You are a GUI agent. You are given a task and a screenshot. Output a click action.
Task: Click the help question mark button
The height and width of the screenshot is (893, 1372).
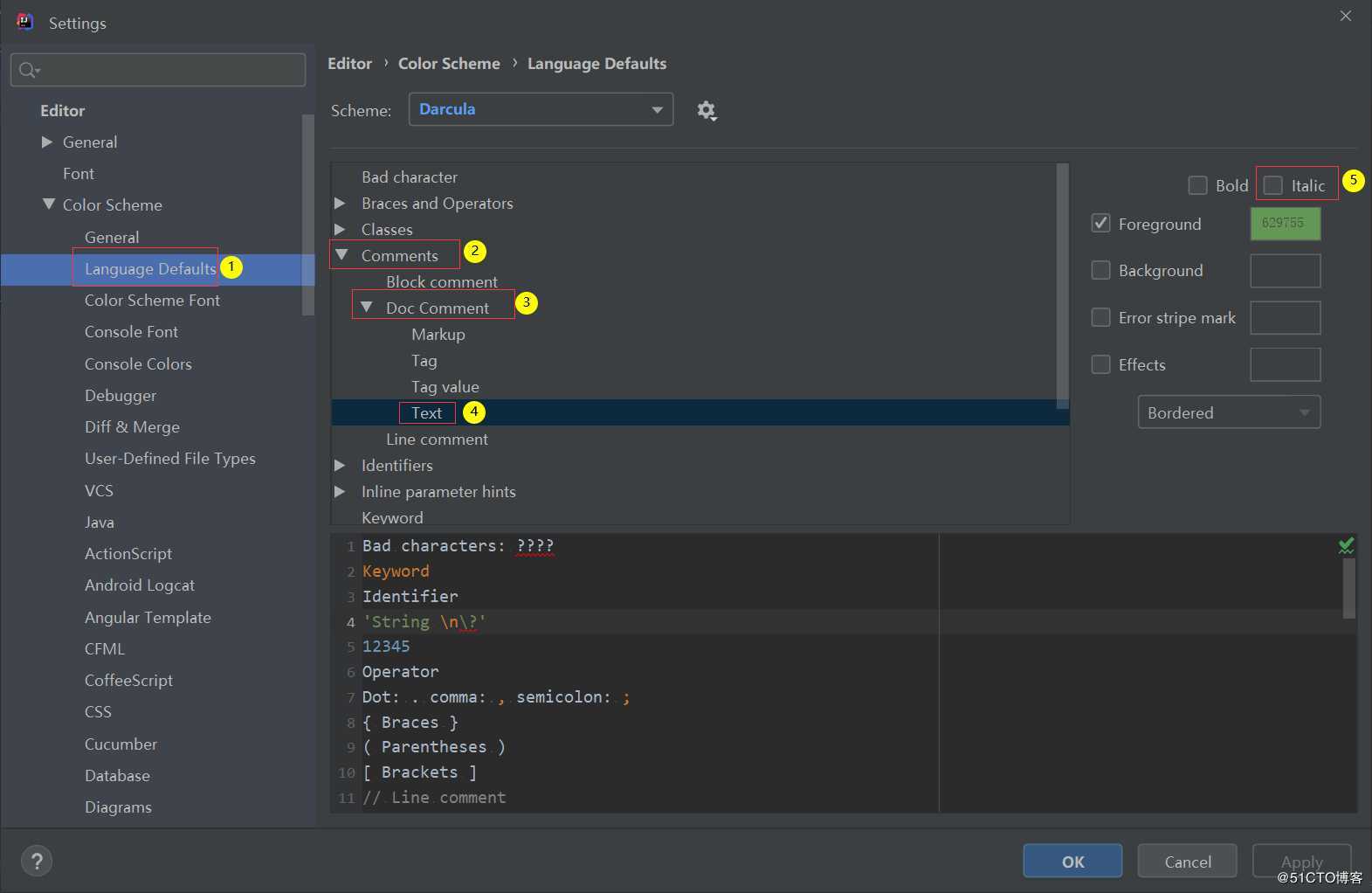coord(37,862)
